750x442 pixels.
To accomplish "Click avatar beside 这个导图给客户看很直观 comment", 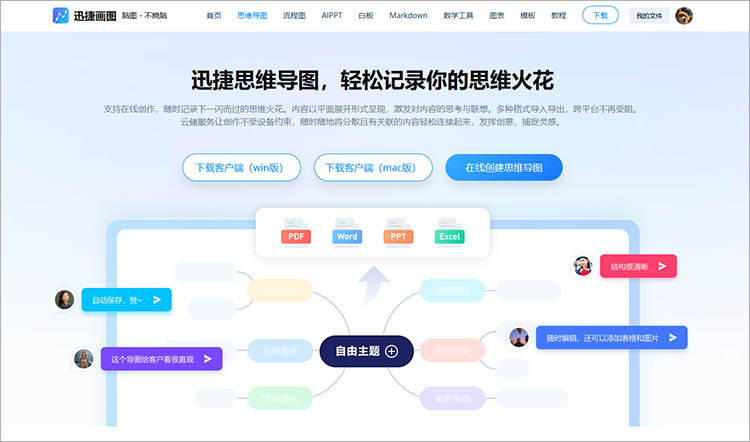I will pos(83,358).
